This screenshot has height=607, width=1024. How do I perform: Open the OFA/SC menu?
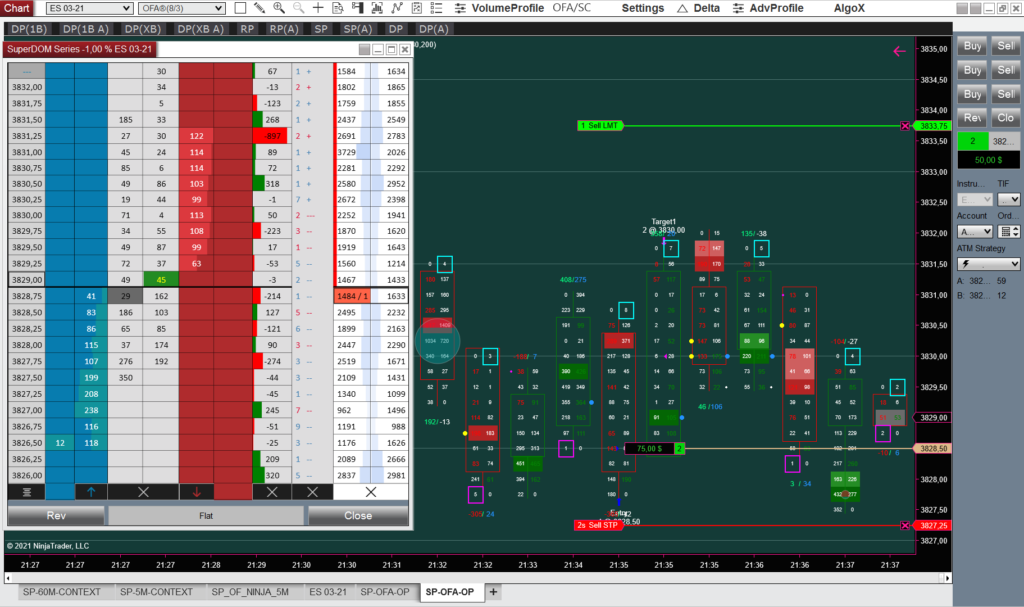click(x=571, y=8)
